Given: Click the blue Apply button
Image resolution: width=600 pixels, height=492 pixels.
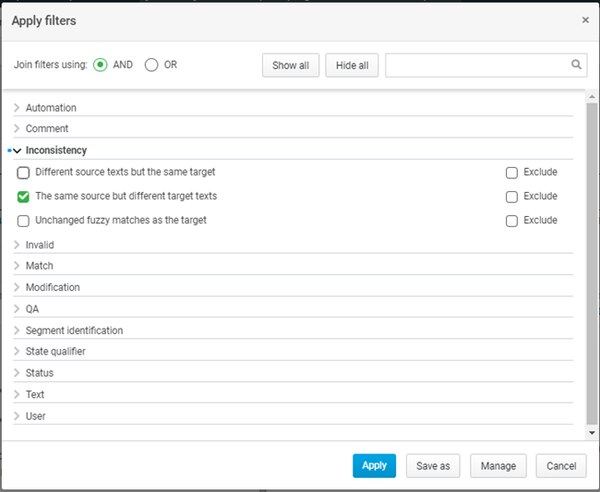Looking at the screenshot, I should coord(374,466).
